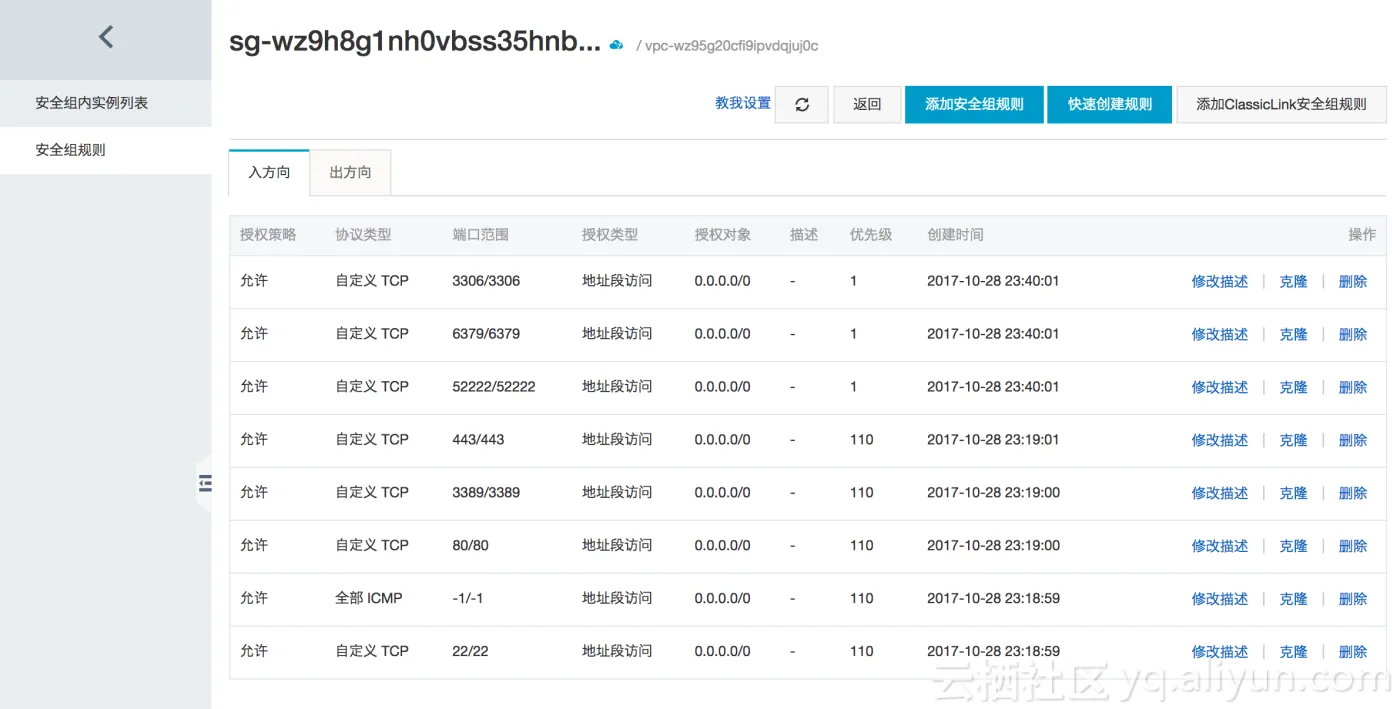Select 安全组规则 sidebar item
Viewport: 1400px width, 709px height.
tap(71, 150)
